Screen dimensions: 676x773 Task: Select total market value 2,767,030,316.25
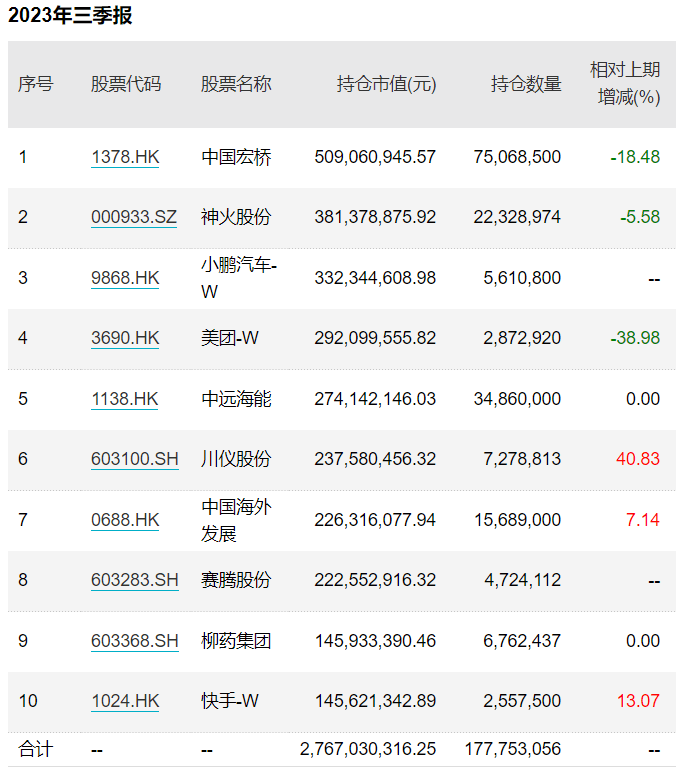(x=368, y=749)
